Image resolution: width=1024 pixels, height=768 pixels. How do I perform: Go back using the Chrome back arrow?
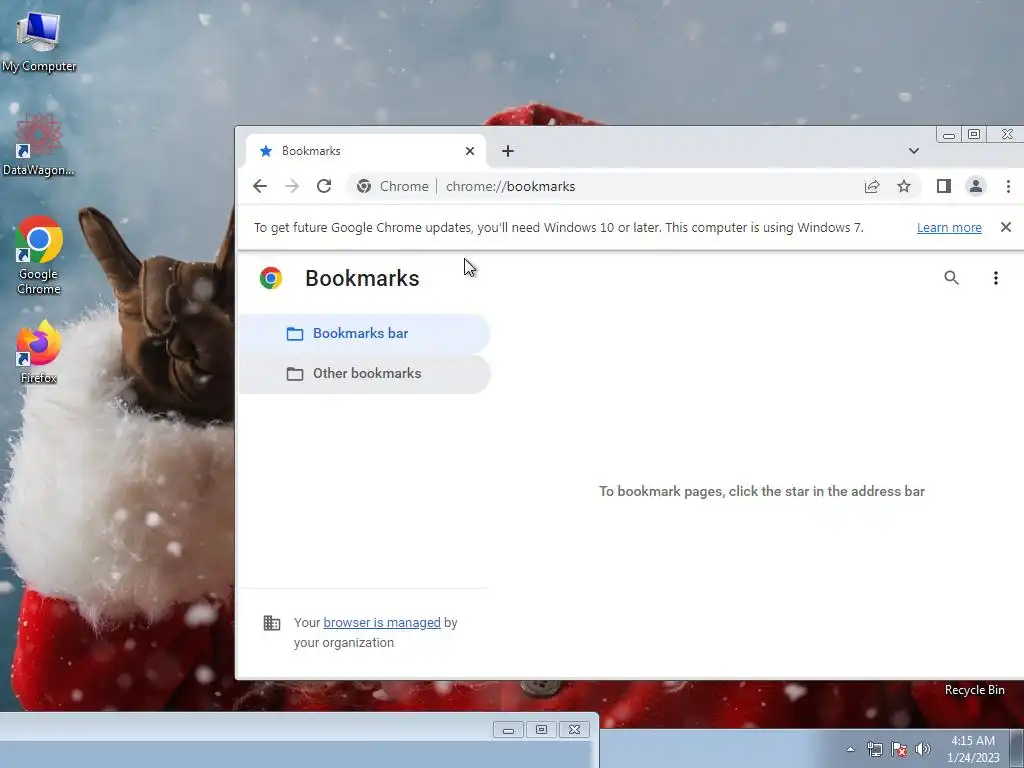260,186
